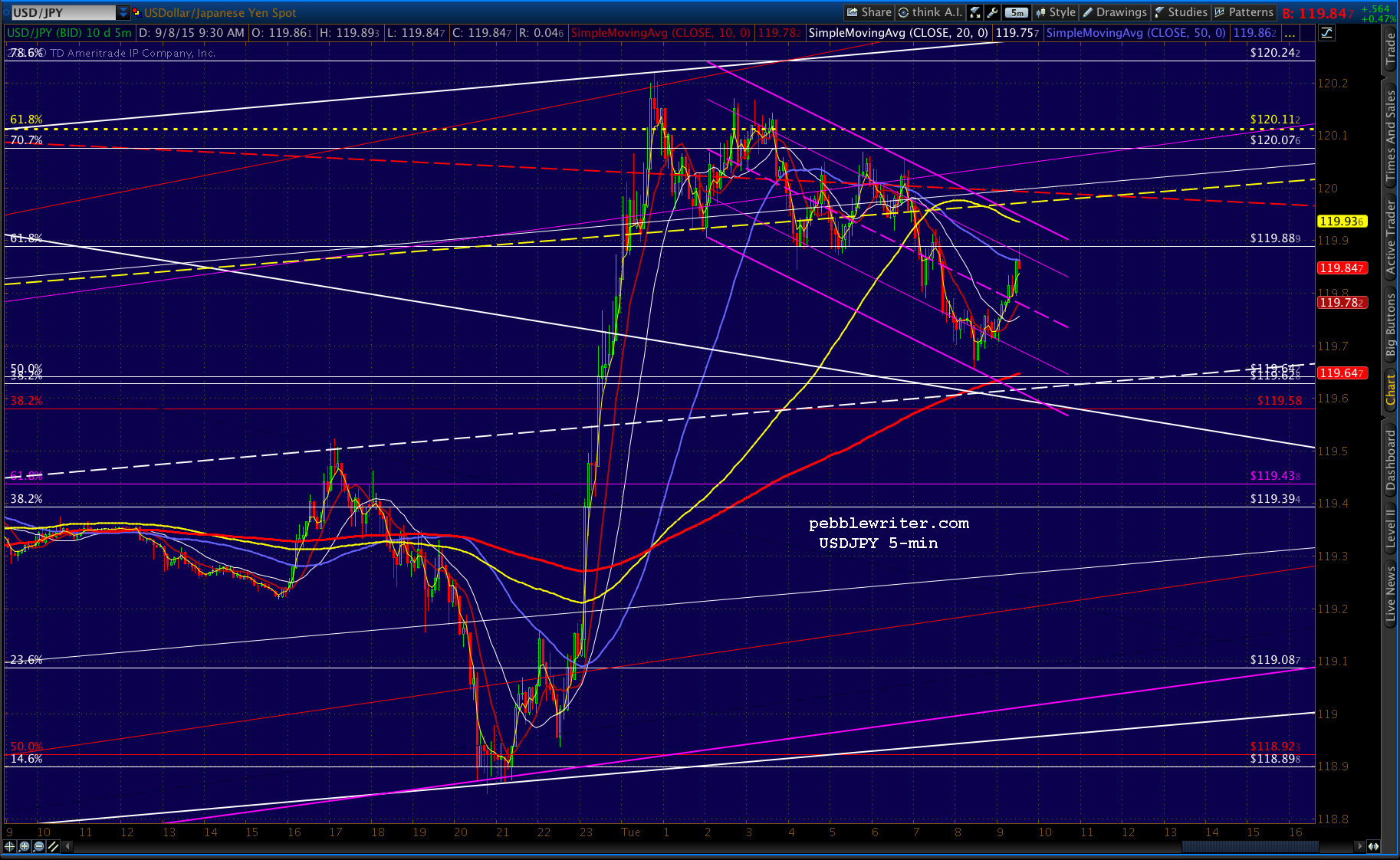The height and width of the screenshot is (860, 1400).
Task: Open the Drawings menu
Action: [1115, 12]
